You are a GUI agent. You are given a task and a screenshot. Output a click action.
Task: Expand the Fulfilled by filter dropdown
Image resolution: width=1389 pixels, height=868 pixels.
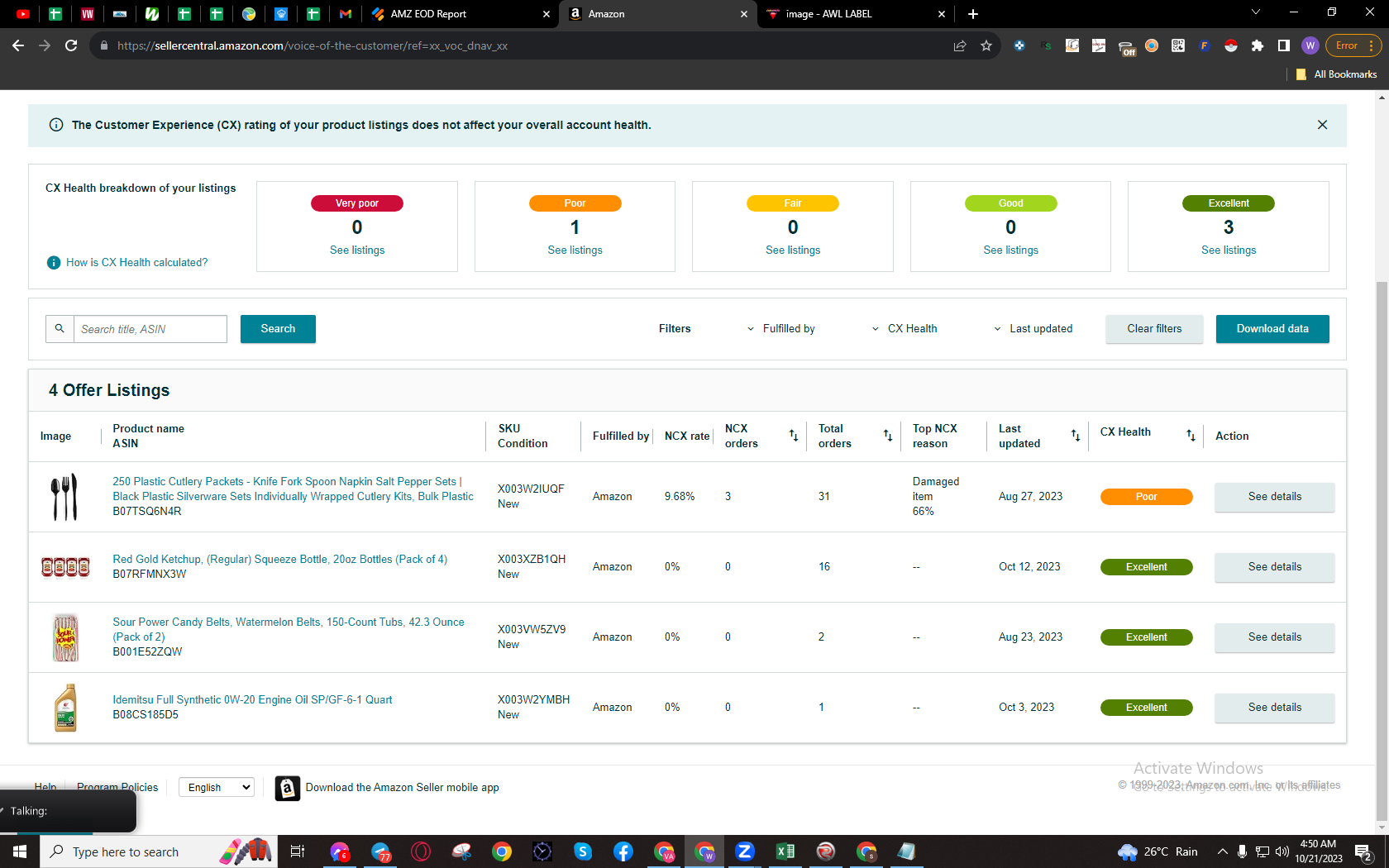coord(780,329)
